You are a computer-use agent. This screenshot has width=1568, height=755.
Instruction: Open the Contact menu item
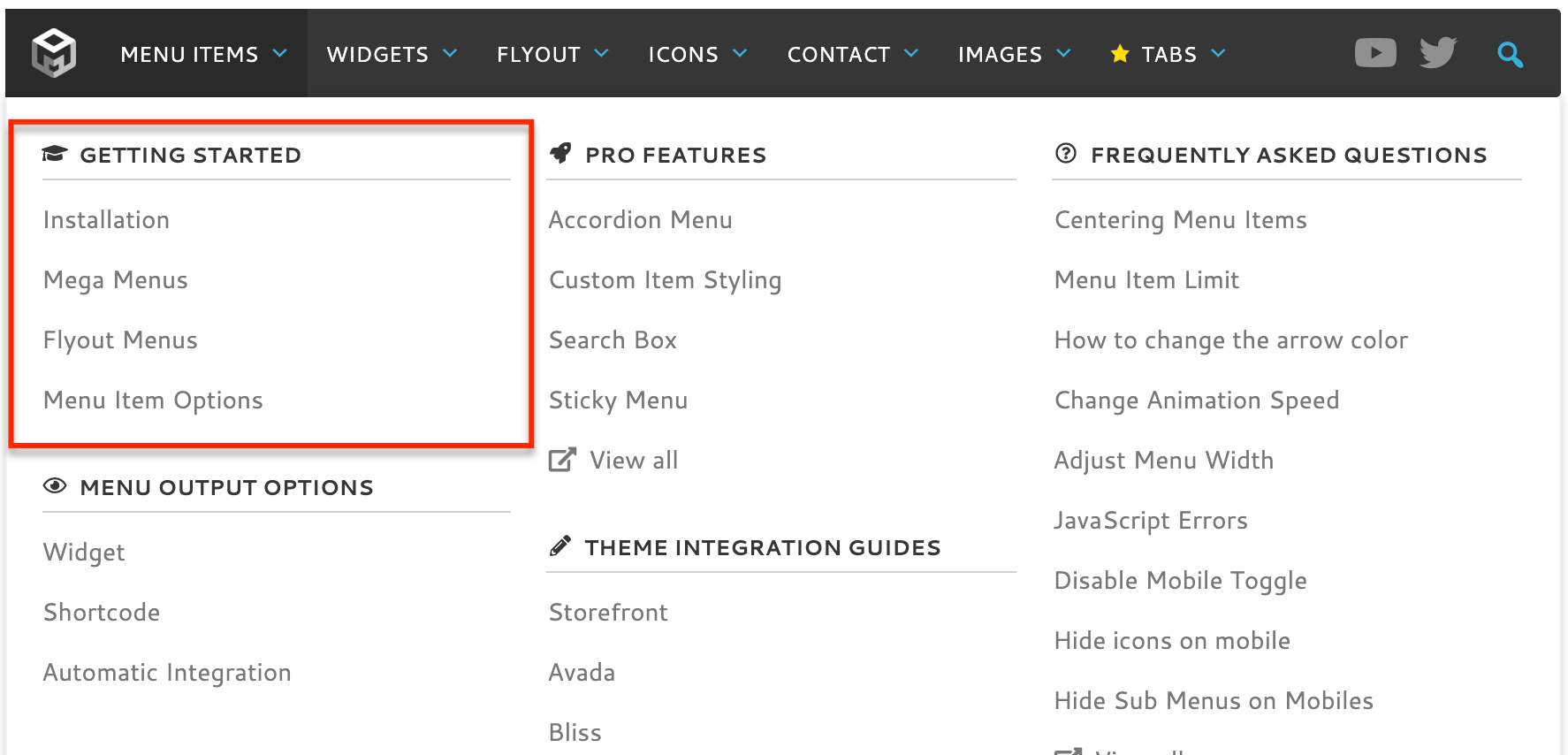click(x=838, y=55)
